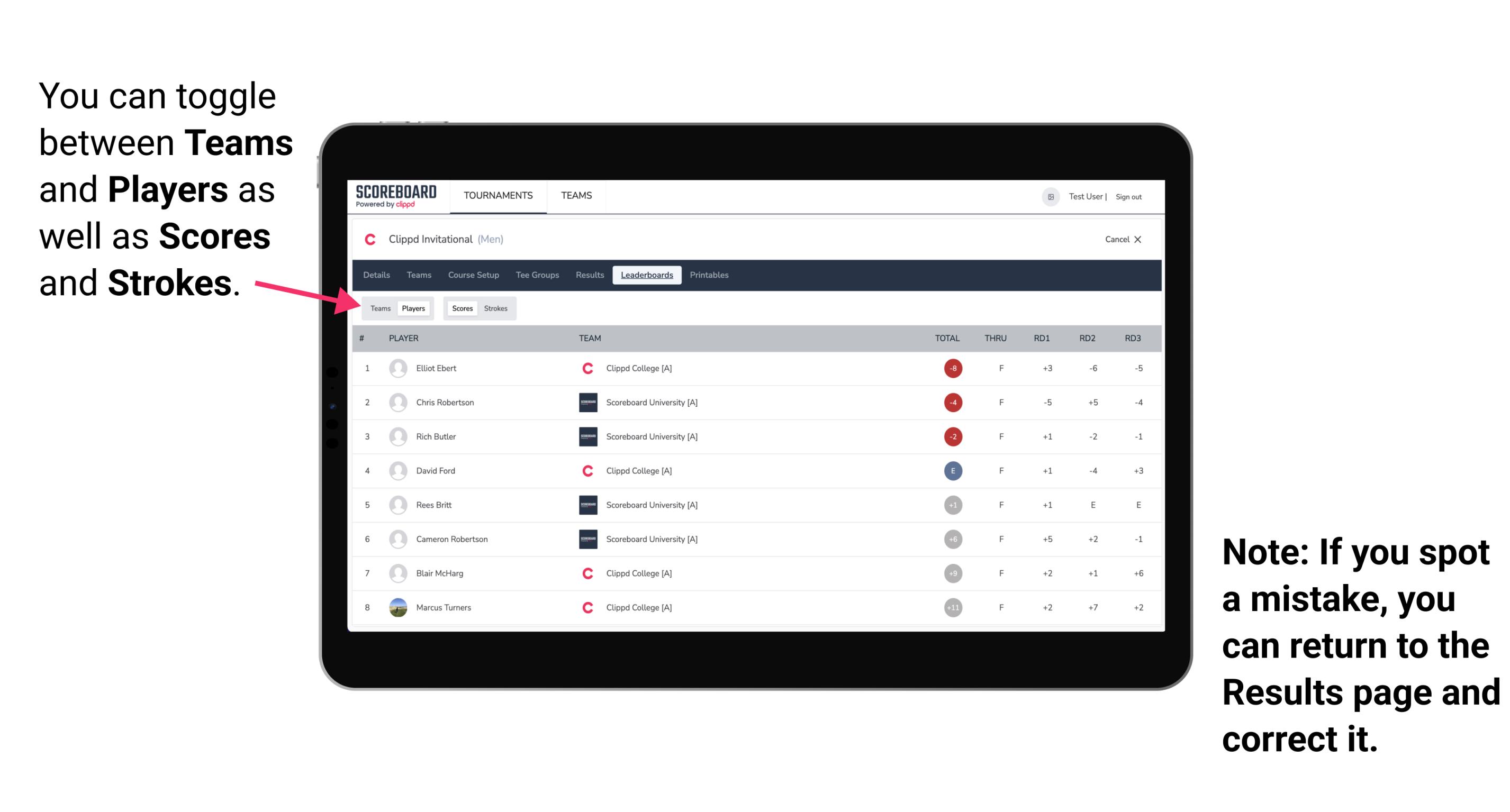This screenshot has width=1510, height=812.
Task: Expand the Printables tab options
Action: click(710, 275)
